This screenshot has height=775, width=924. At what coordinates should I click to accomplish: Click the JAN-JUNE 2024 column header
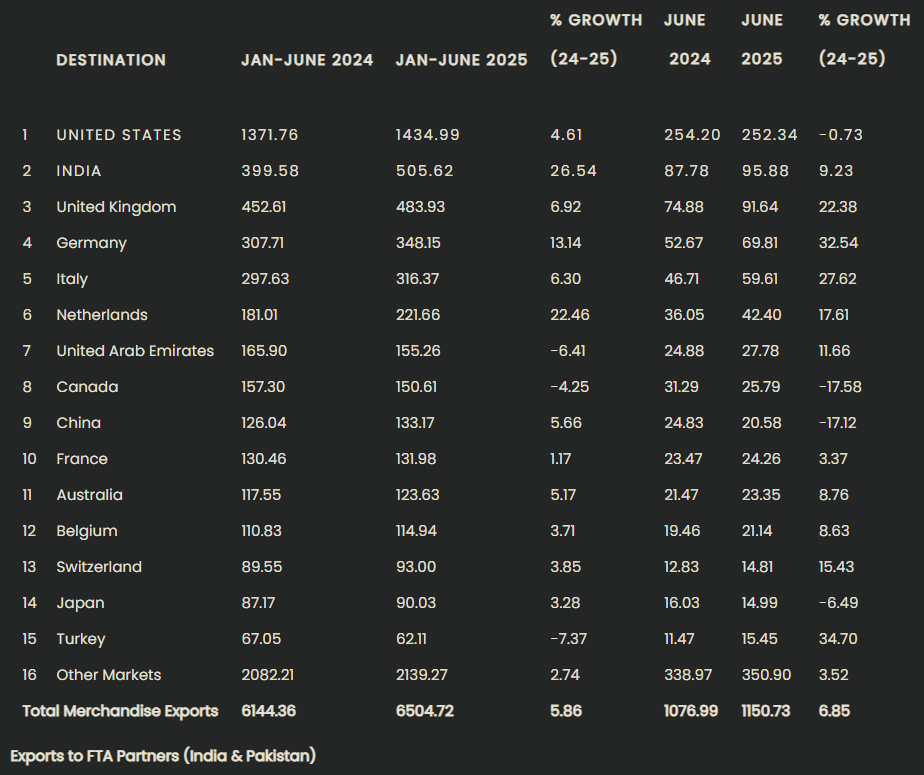pos(307,60)
